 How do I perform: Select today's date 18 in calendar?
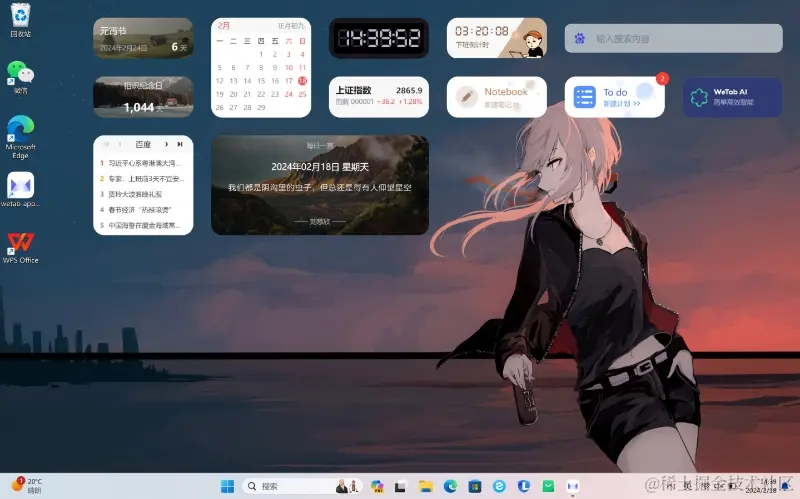click(x=303, y=81)
